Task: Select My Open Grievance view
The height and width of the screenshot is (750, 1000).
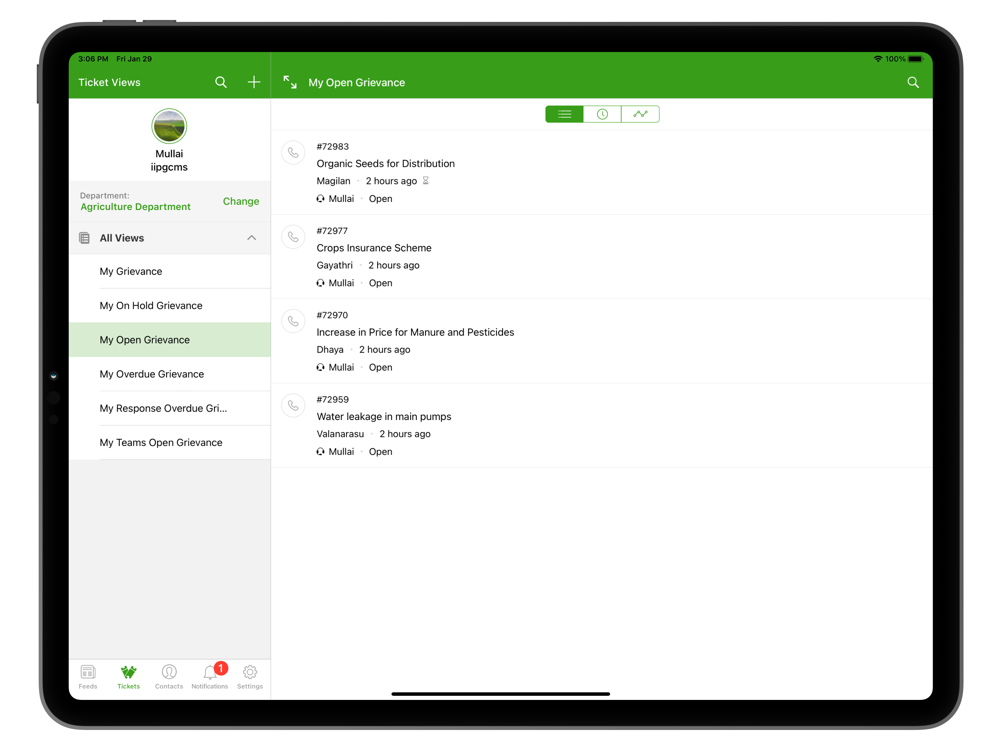Action: point(170,340)
